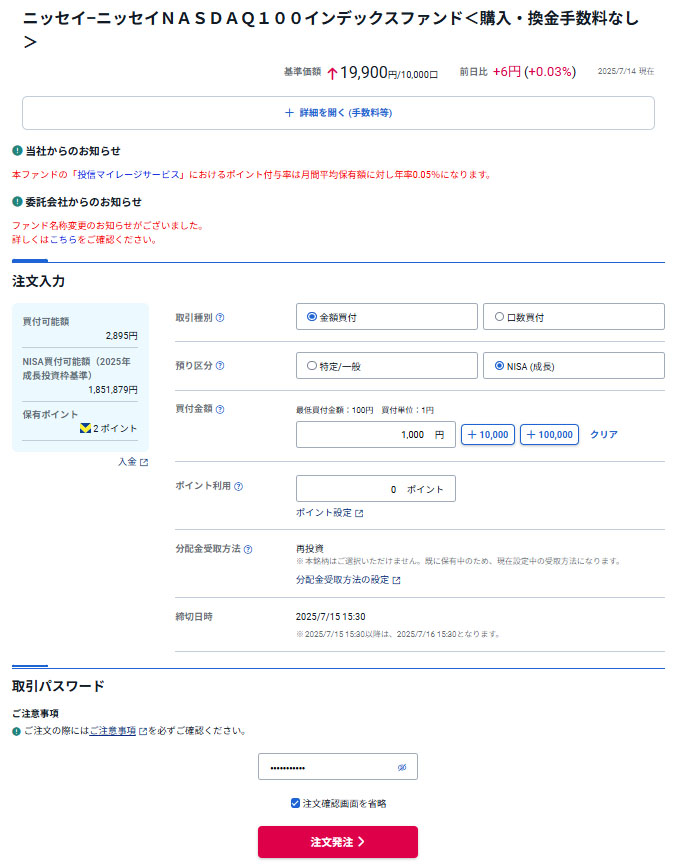Image resolution: width=675 pixels, height=864 pixels.
Task: Click help icon next to 取引種別
Action: (220, 317)
